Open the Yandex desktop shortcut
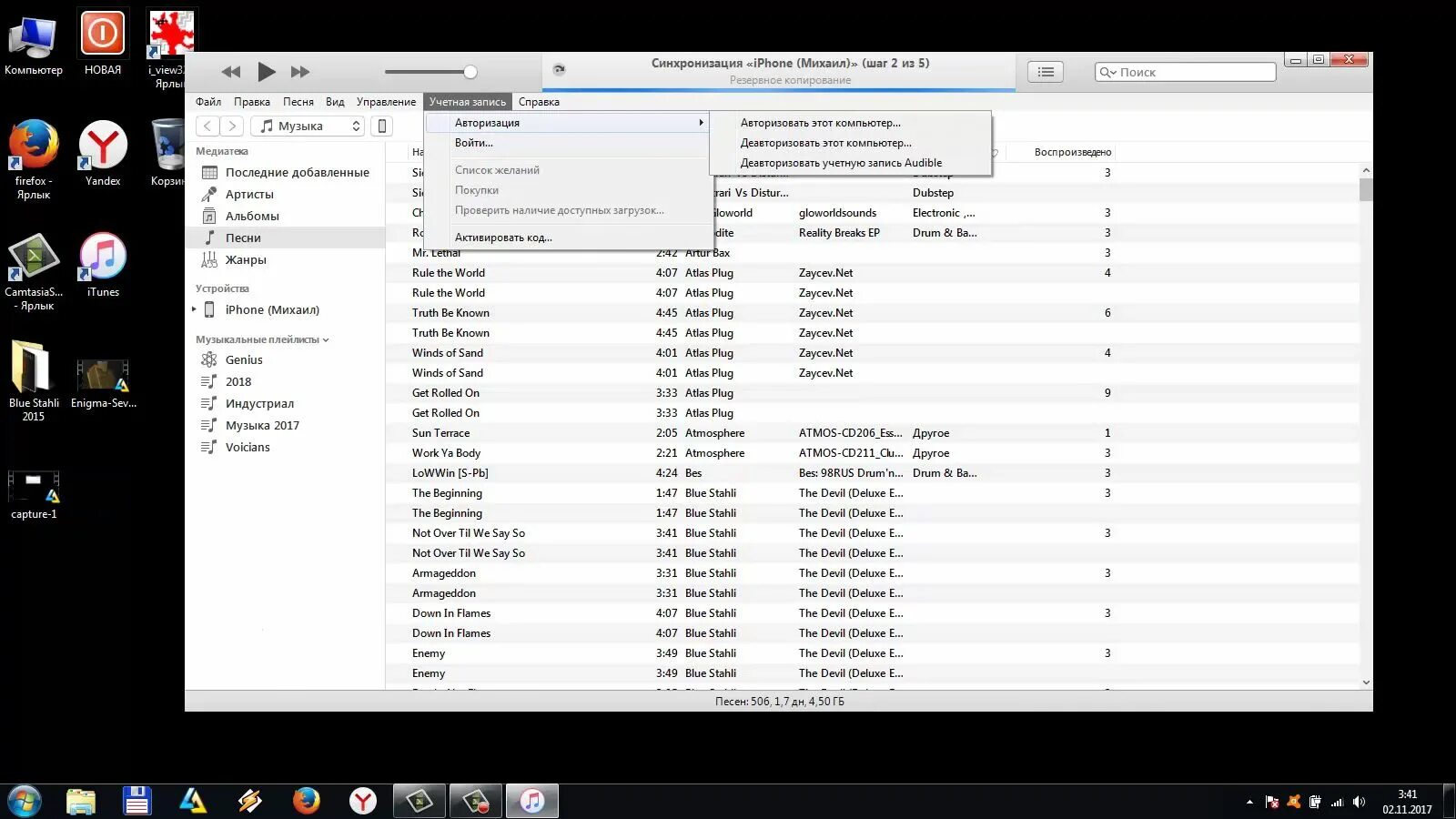 103,155
